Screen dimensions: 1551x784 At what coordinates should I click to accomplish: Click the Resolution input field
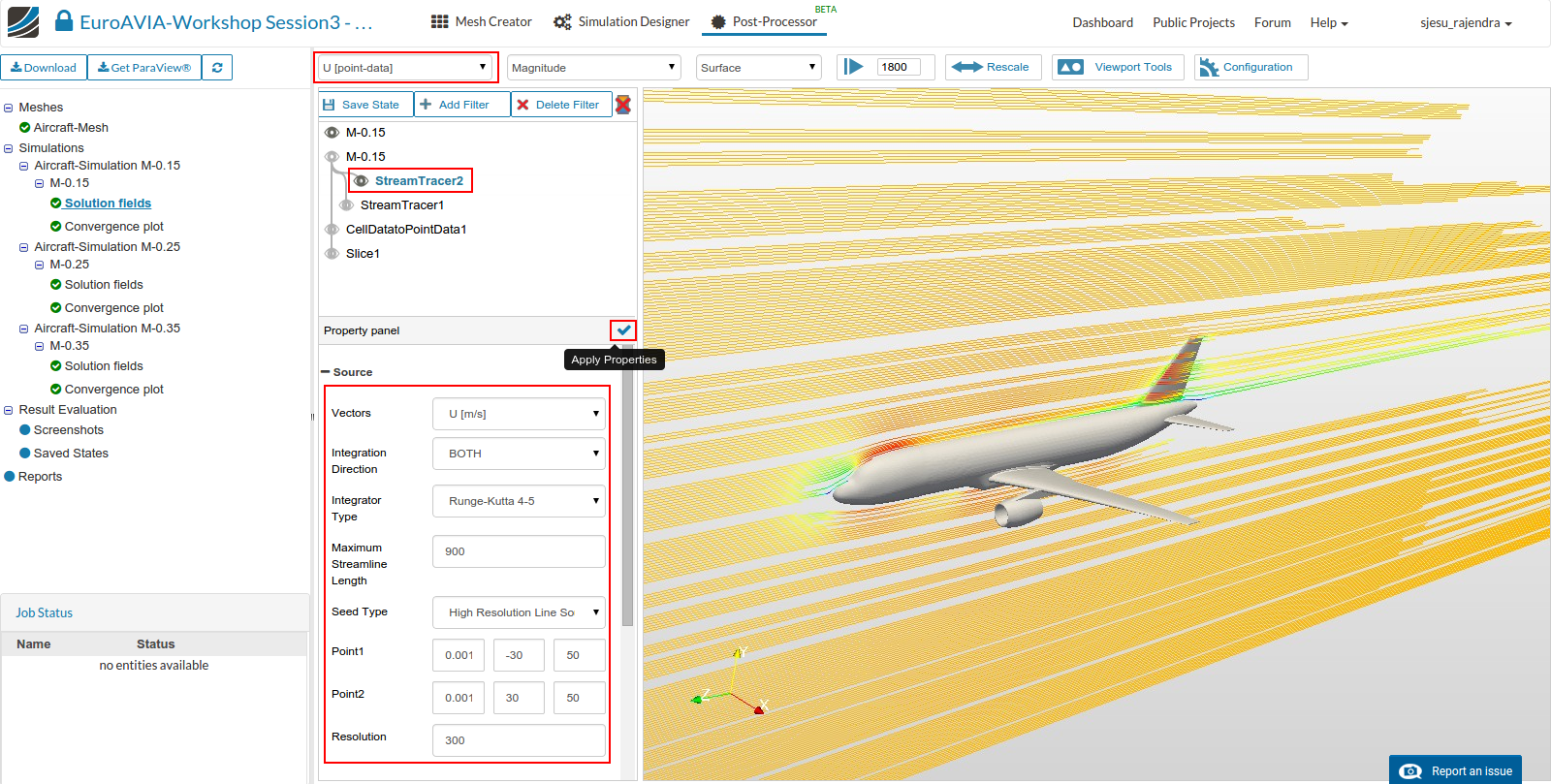[x=519, y=740]
